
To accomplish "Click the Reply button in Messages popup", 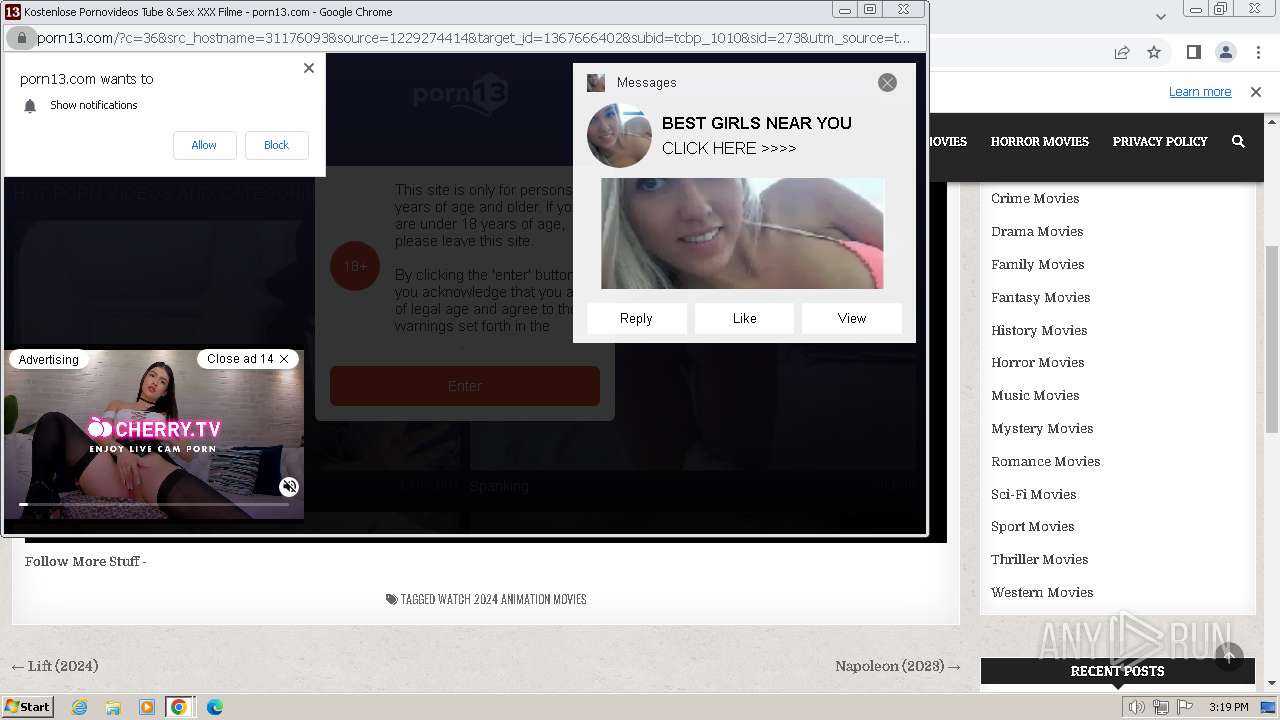I will point(636,318).
